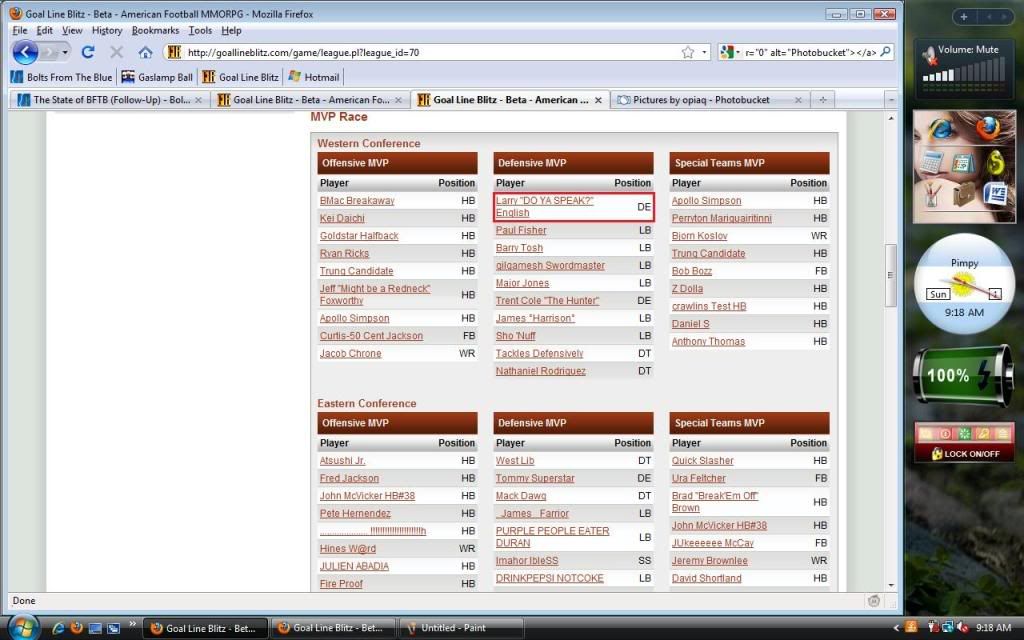Screen dimensions: 1024x640
Task: Click the Firefox Back navigation button
Action: (25, 52)
